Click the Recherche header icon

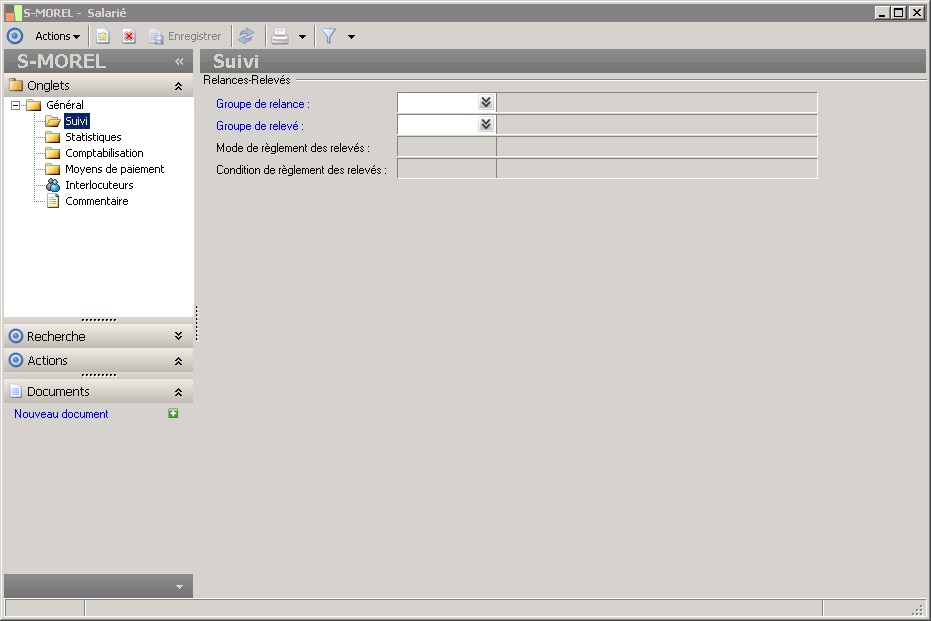pos(16,336)
